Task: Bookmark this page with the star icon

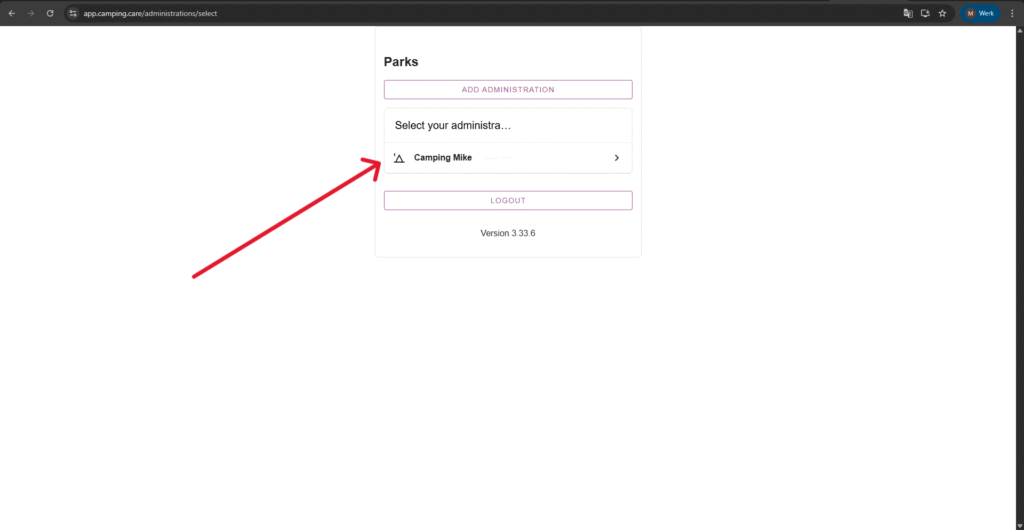Action: 942,13
